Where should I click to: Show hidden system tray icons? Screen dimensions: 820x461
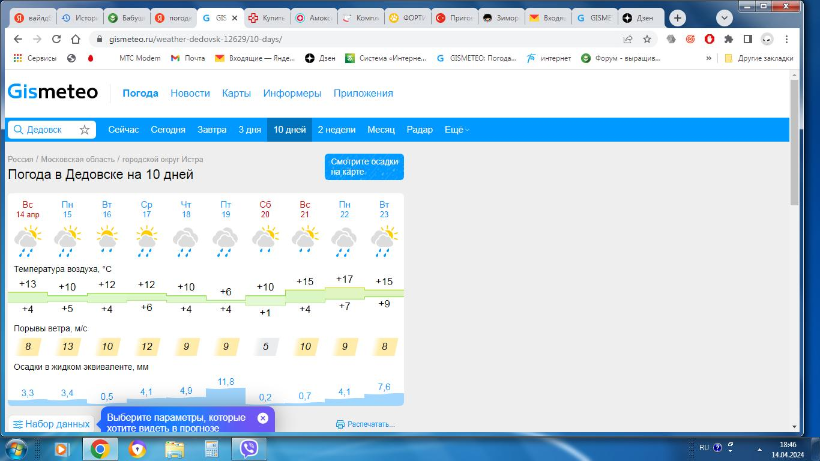coord(759,450)
